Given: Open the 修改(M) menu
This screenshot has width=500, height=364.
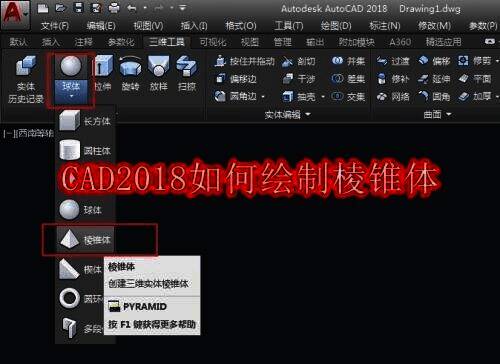Looking at the screenshot, I should pos(434,26).
